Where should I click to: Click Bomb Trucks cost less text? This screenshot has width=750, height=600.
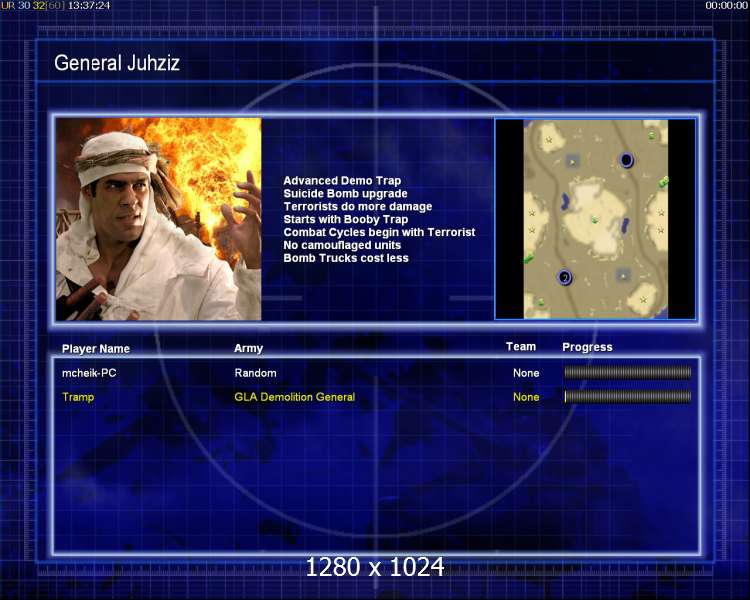click(x=346, y=258)
